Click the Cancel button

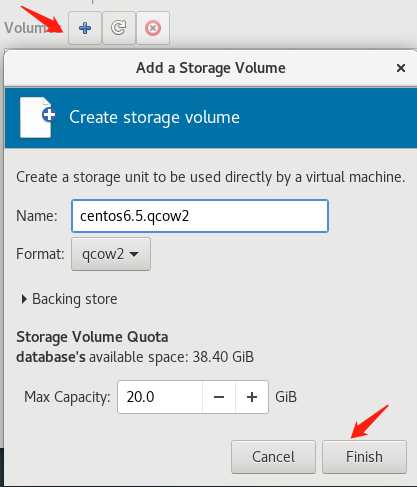pyautogui.click(x=273, y=457)
